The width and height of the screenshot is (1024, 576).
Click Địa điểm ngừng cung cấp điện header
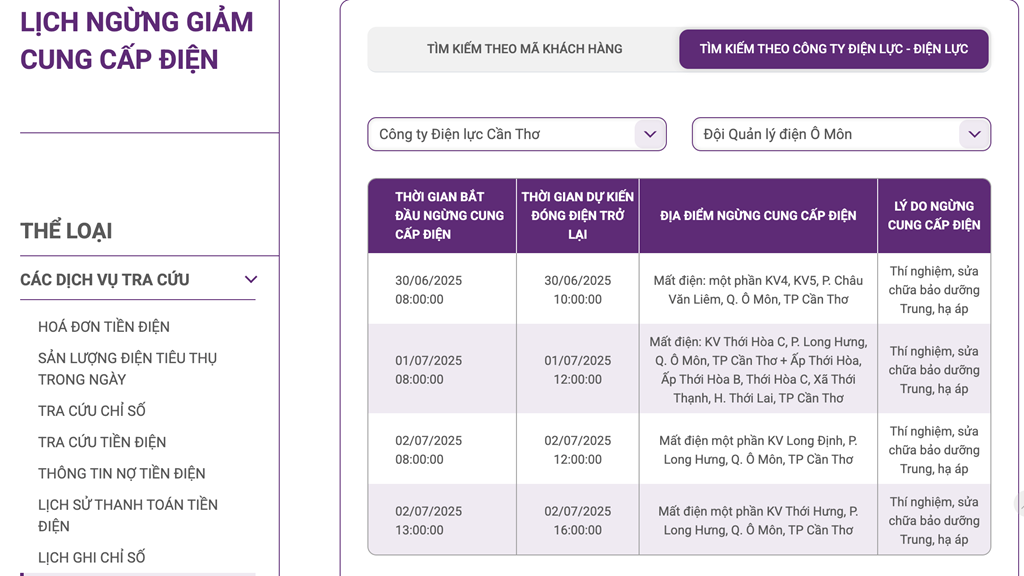[758, 216]
